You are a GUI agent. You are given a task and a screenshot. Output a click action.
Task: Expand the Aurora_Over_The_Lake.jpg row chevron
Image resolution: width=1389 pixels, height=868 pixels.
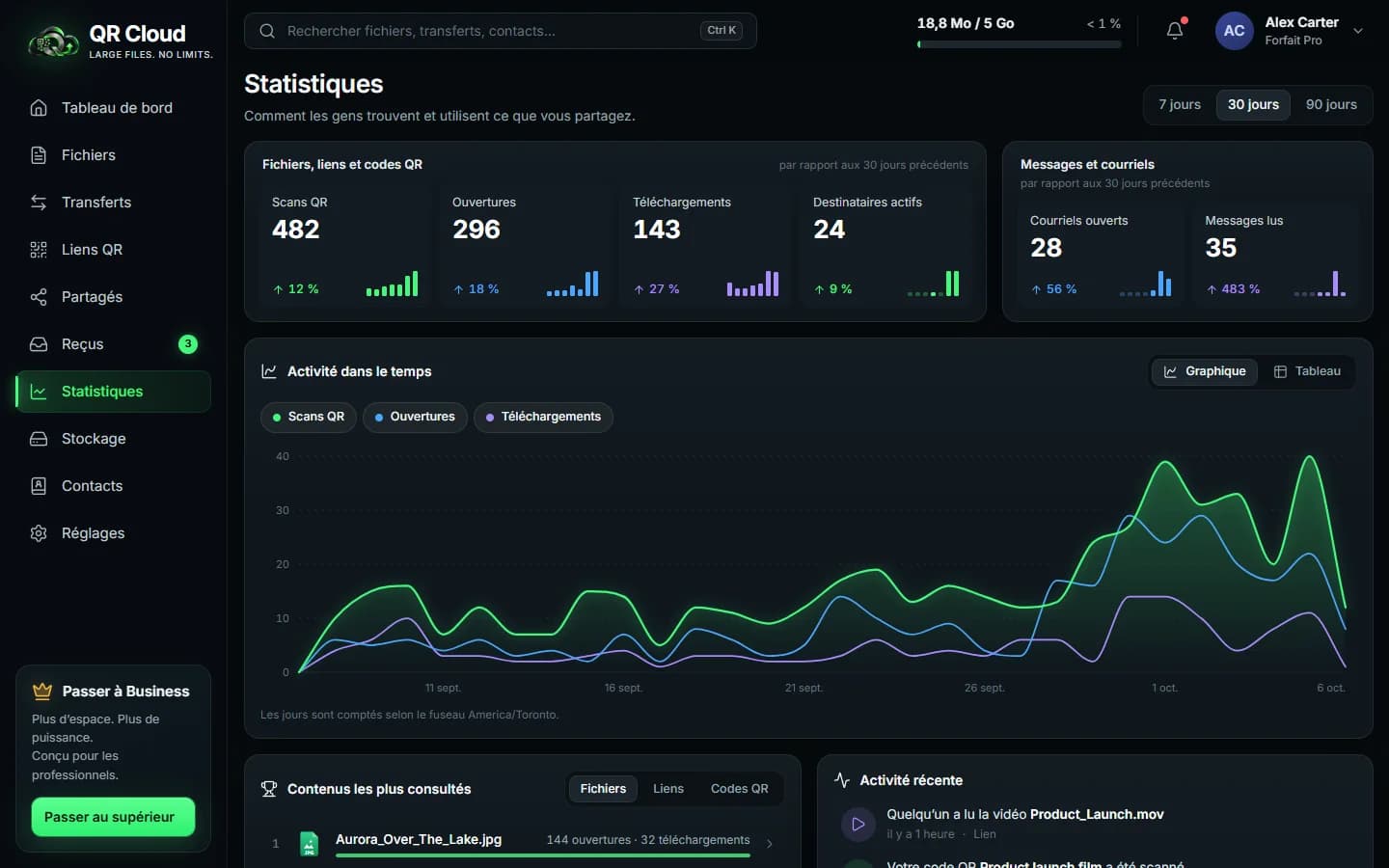click(x=770, y=844)
